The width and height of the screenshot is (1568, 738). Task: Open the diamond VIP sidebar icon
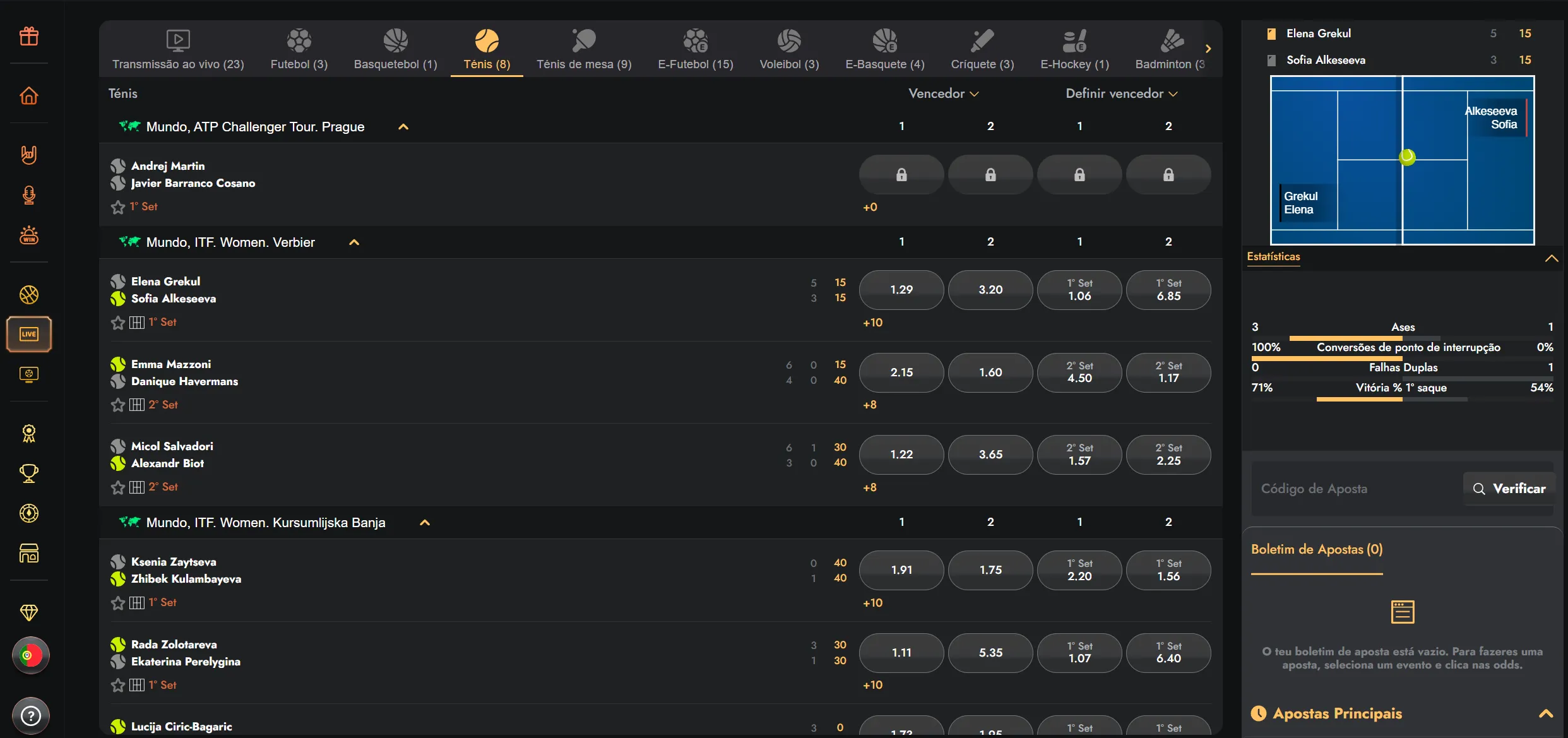(x=29, y=612)
